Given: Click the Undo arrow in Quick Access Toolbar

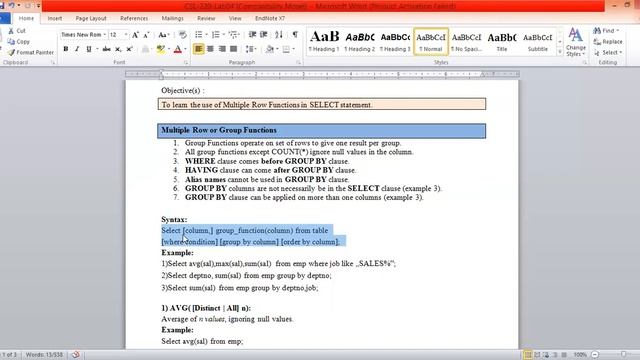Looking at the screenshot, I should click(x=11, y=5).
